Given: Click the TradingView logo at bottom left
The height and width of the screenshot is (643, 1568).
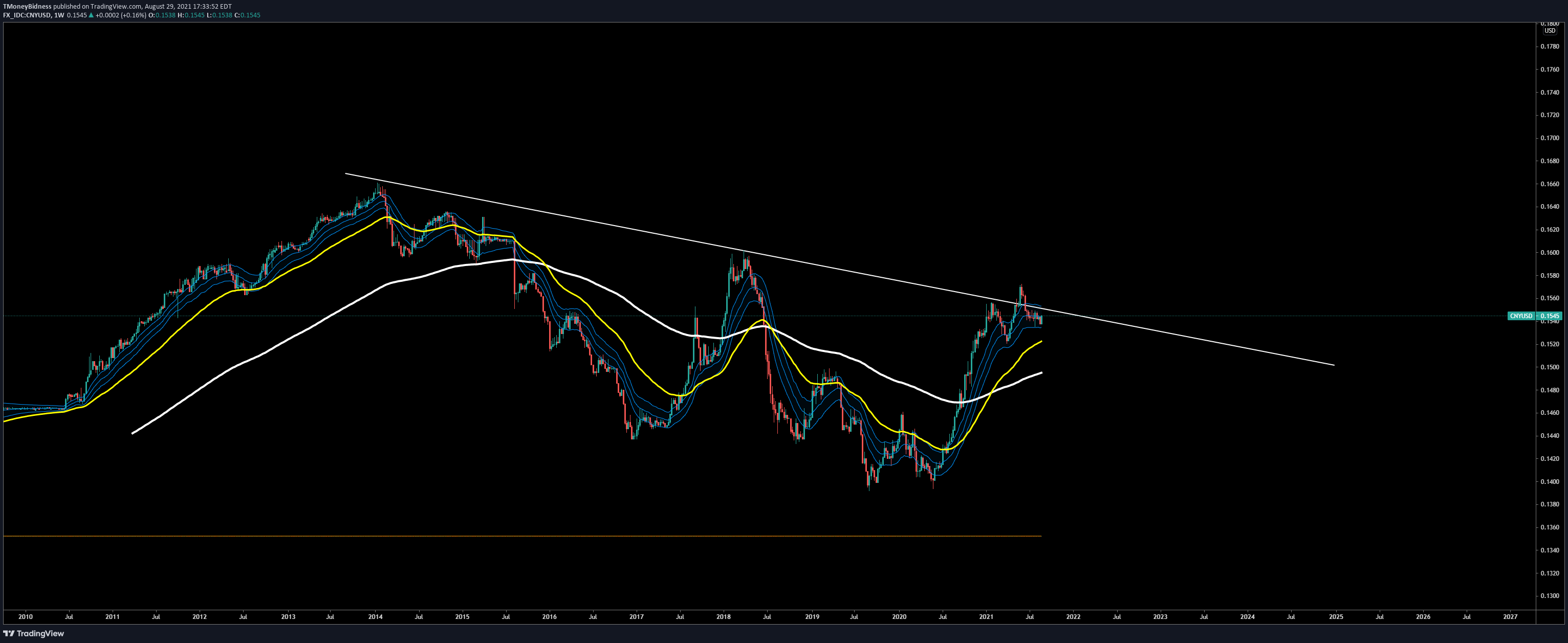Looking at the screenshot, I should point(33,633).
